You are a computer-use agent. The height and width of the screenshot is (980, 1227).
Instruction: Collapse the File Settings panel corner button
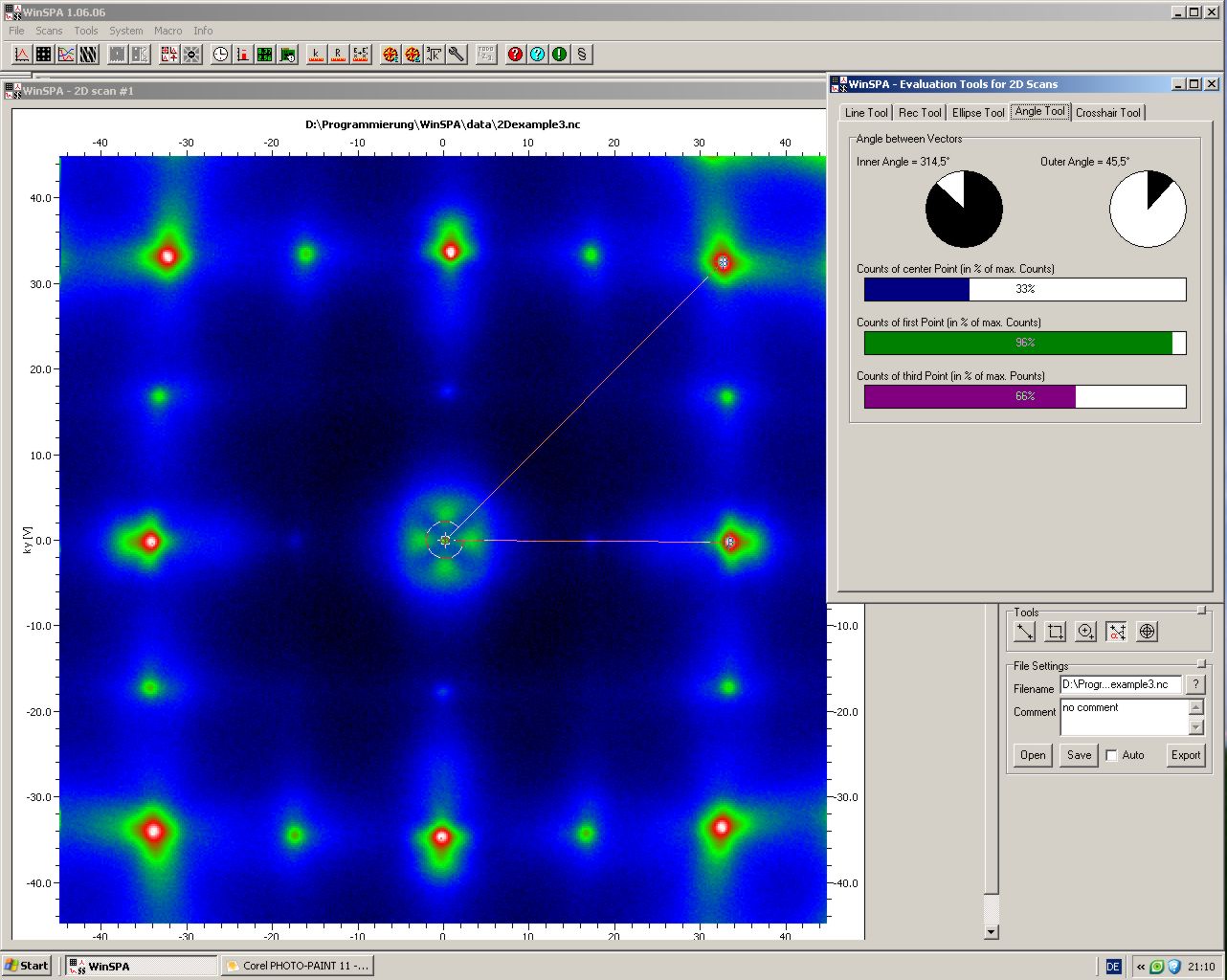point(1202,664)
